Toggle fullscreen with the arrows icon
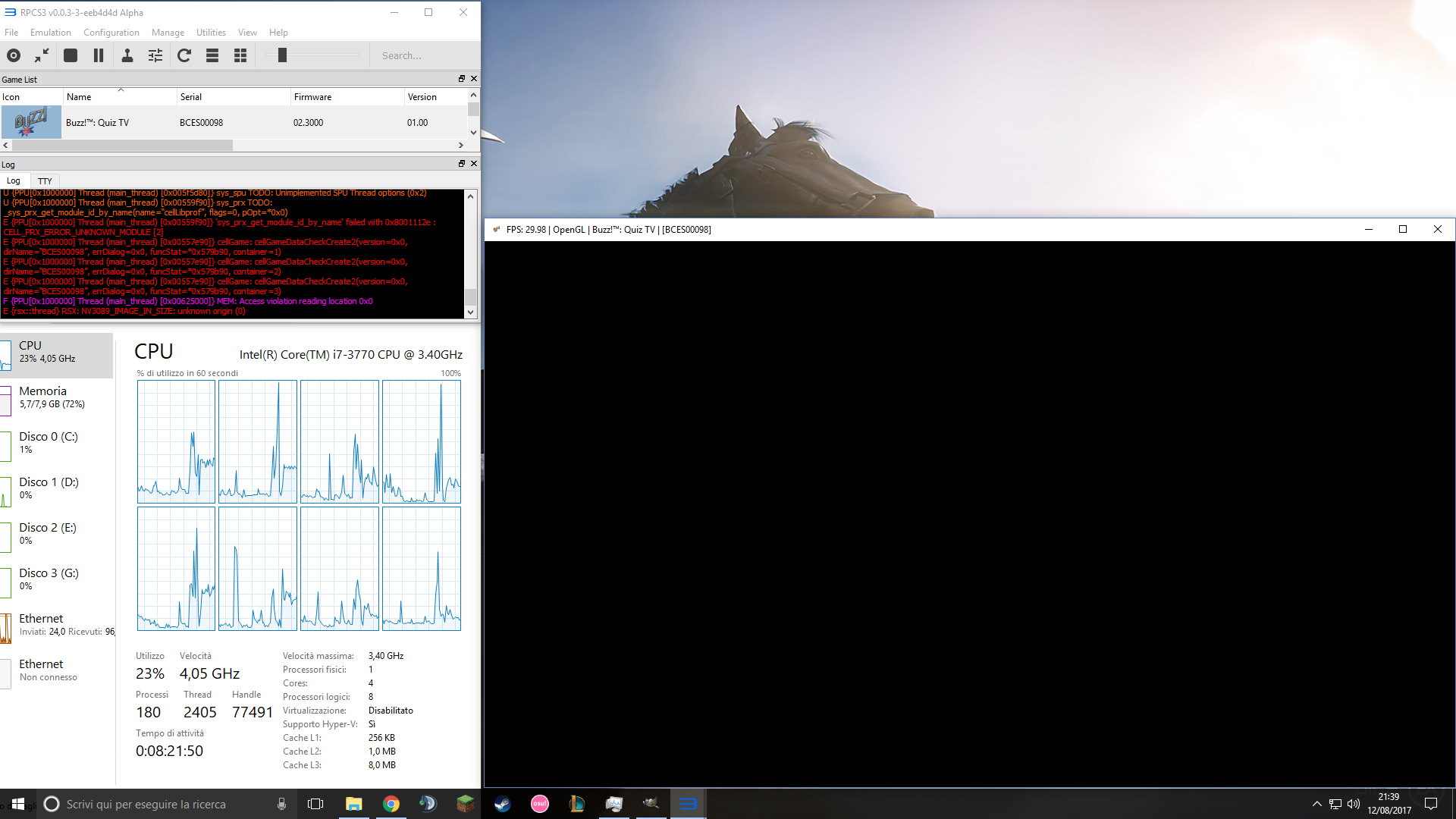Screen dimensions: 1456x819 coord(42,55)
